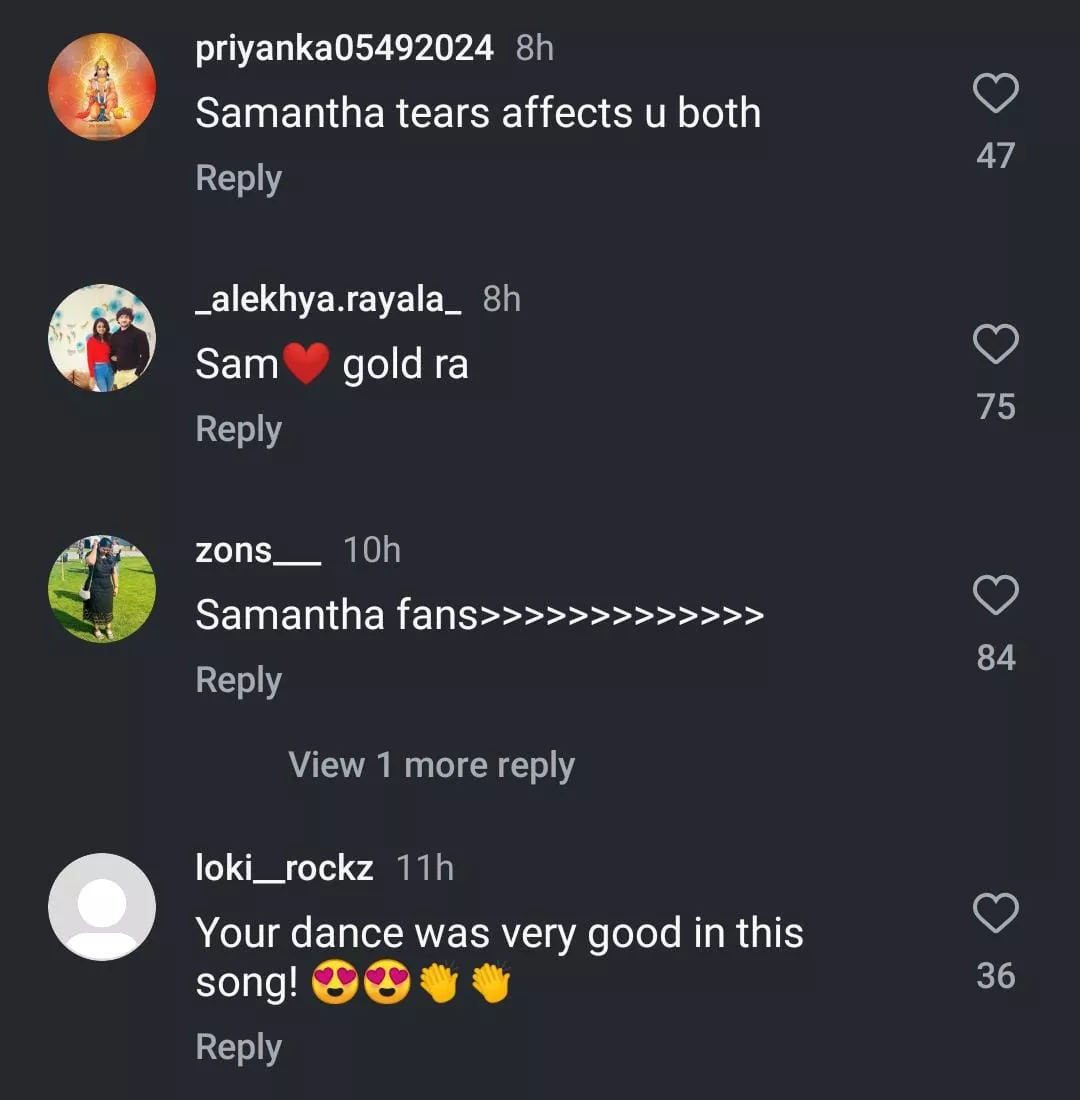Open the _alekhya.rayala_ username link
Viewport: 1080px width, 1100px height.
(x=328, y=299)
